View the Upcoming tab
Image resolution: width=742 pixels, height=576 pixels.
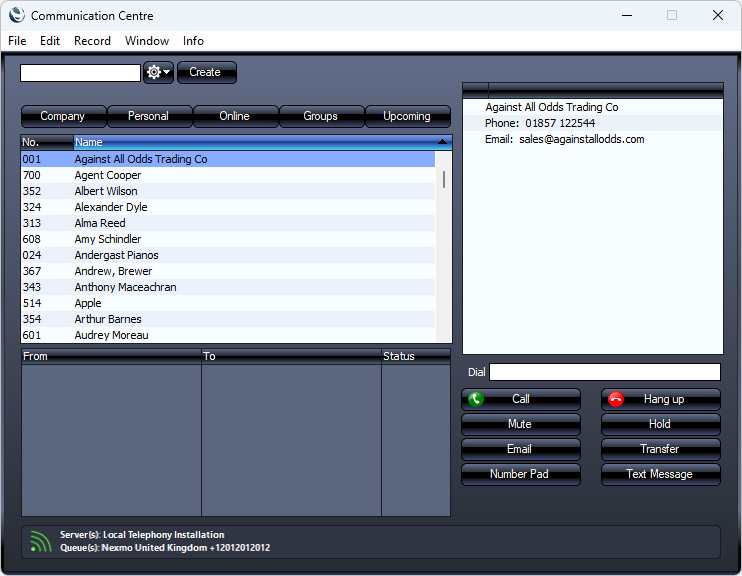[x=406, y=116]
